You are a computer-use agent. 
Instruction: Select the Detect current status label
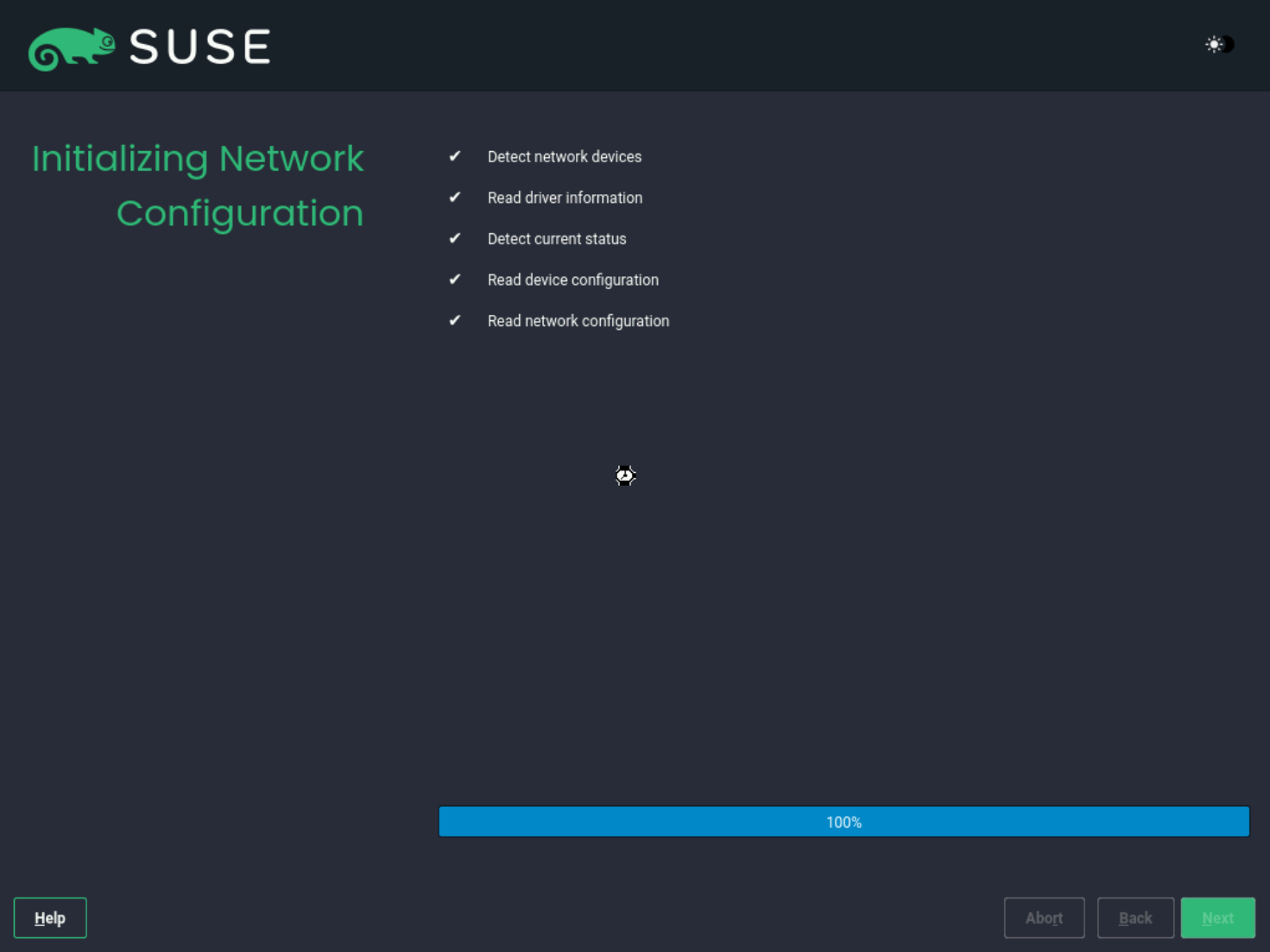coord(557,238)
